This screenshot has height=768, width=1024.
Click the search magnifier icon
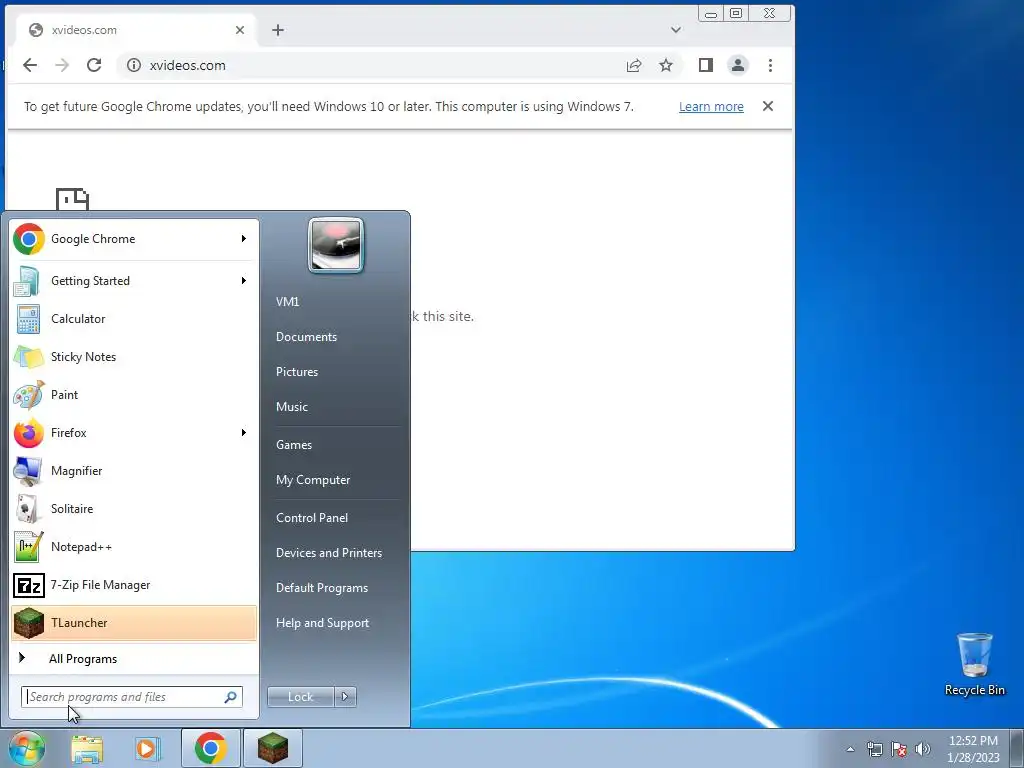tap(231, 697)
